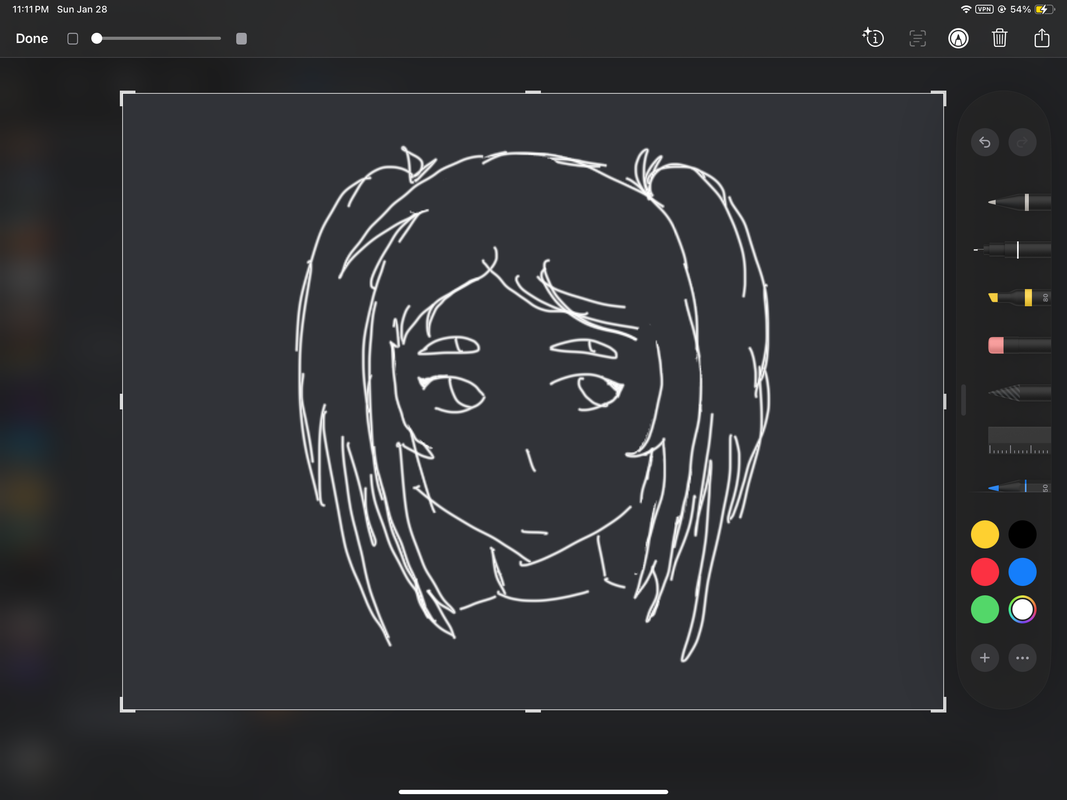
Task: Tap the Live Text scan icon
Action: 917,38
